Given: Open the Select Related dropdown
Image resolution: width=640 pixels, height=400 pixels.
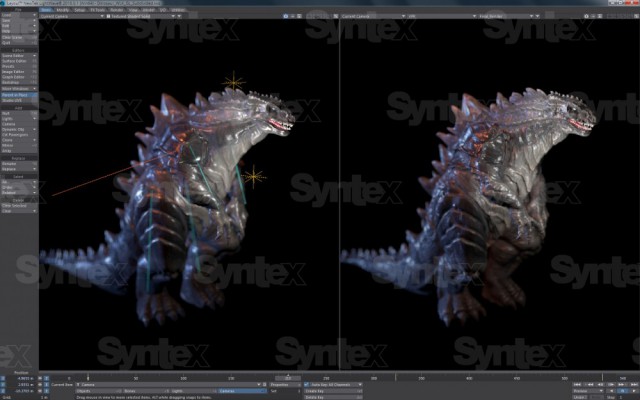Looking at the screenshot, I should (x=19, y=193).
